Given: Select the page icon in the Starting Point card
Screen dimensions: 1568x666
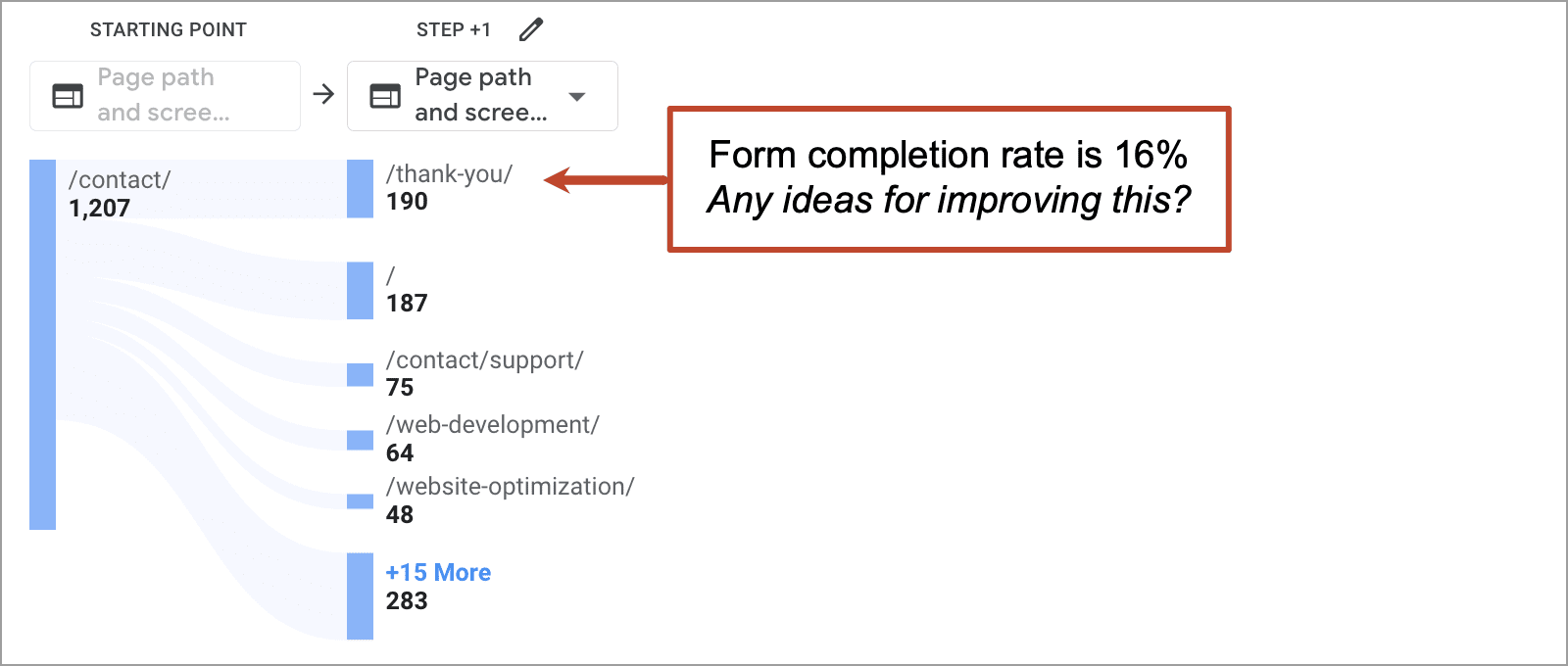Looking at the screenshot, I should 66,95.
